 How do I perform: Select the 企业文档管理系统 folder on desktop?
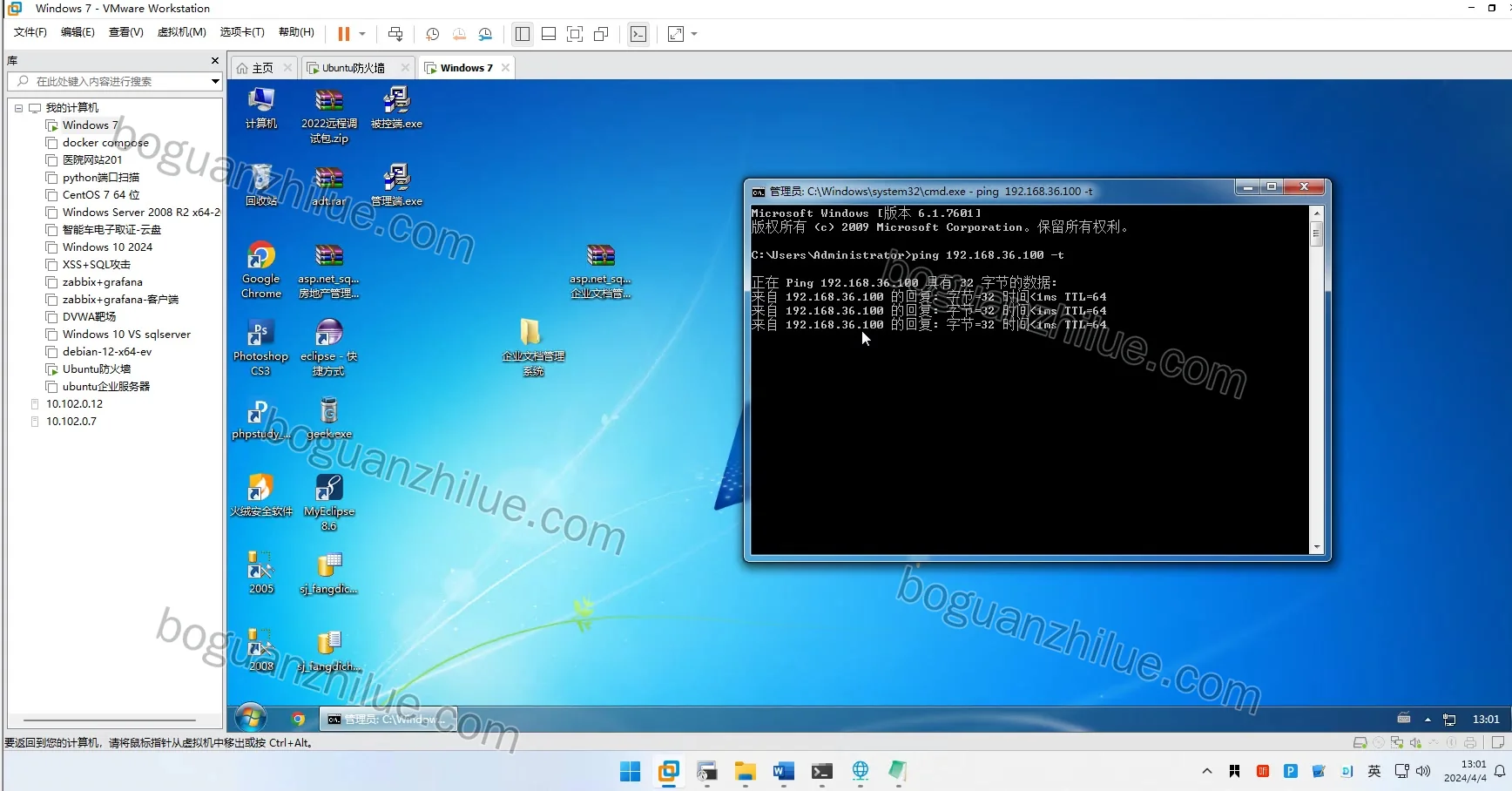point(533,348)
